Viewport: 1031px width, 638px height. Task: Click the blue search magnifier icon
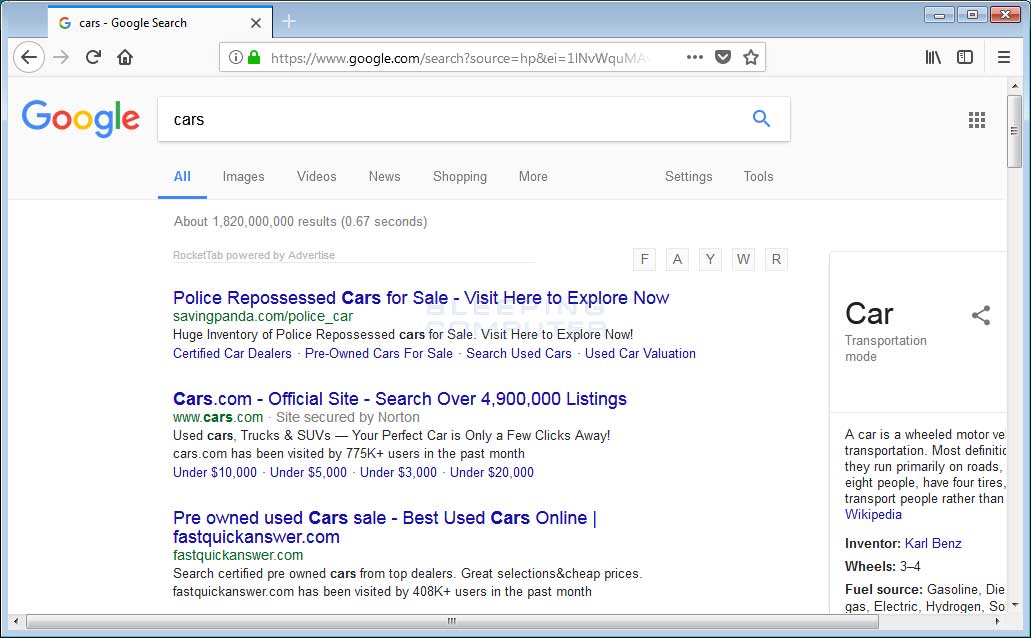point(761,119)
